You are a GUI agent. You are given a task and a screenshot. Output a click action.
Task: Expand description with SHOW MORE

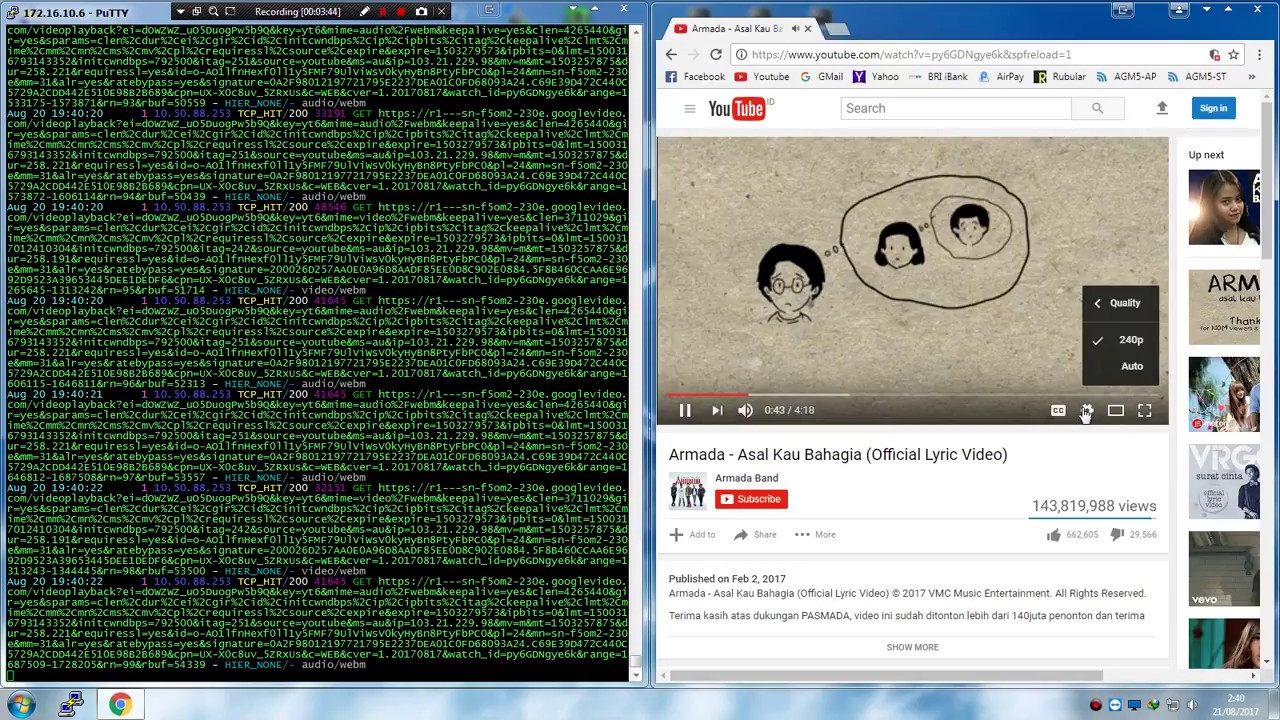(x=912, y=647)
